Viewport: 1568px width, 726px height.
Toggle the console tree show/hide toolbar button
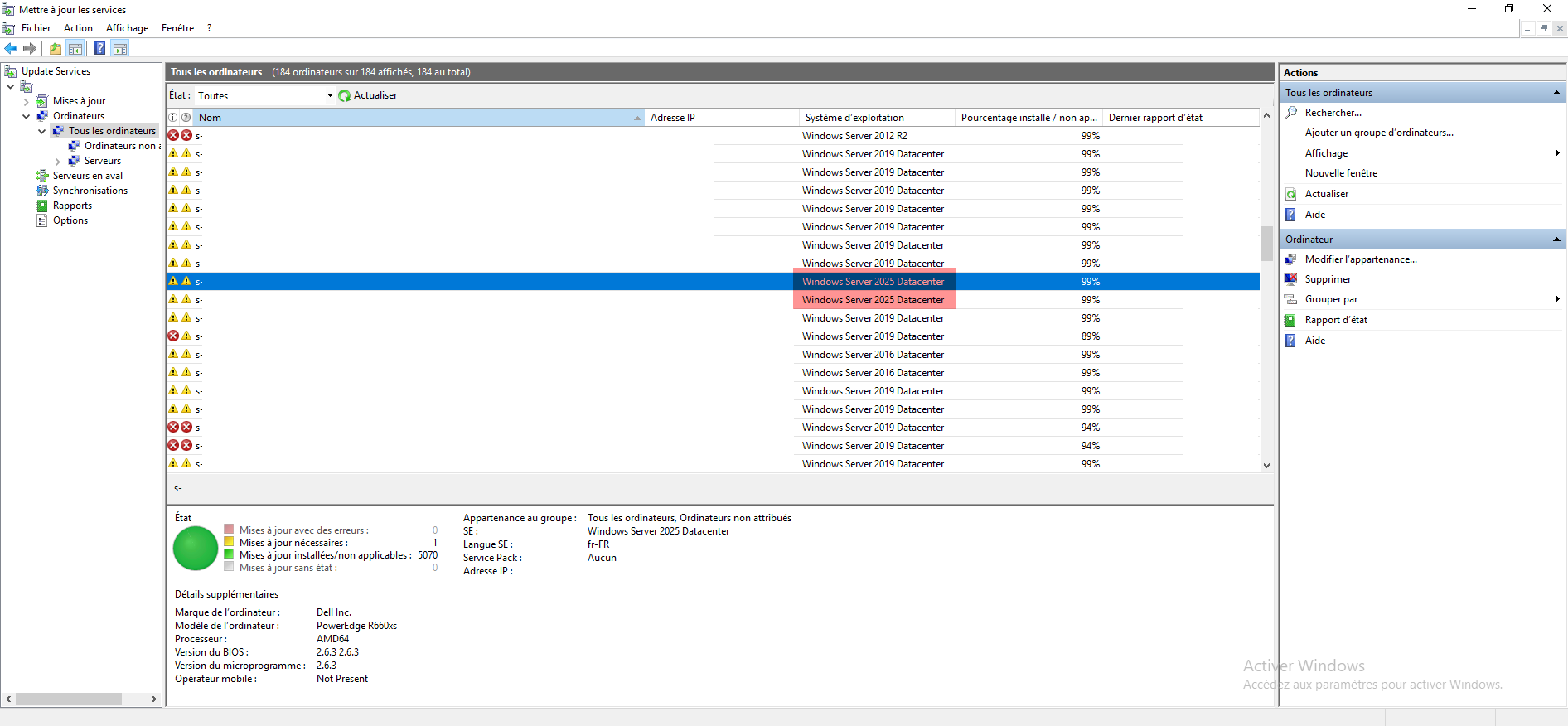click(75, 48)
